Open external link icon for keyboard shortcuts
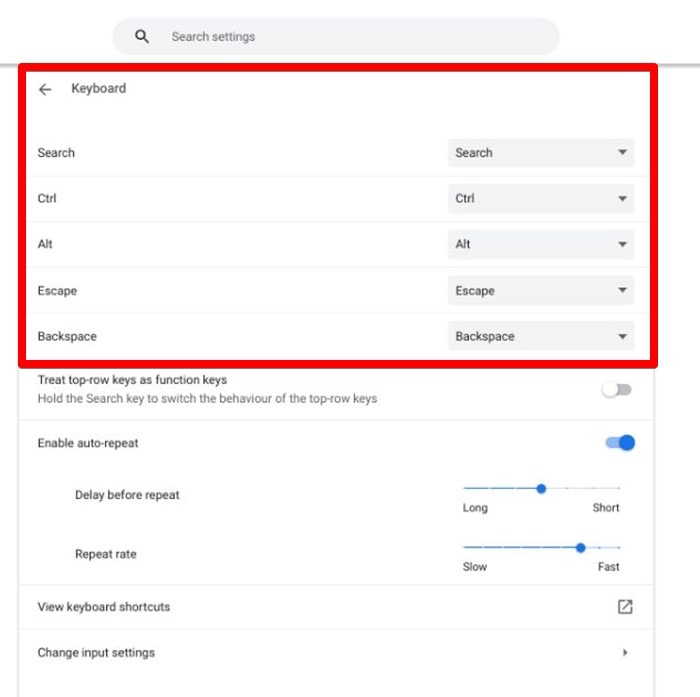The width and height of the screenshot is (700, 697). (x=625, y=606)
